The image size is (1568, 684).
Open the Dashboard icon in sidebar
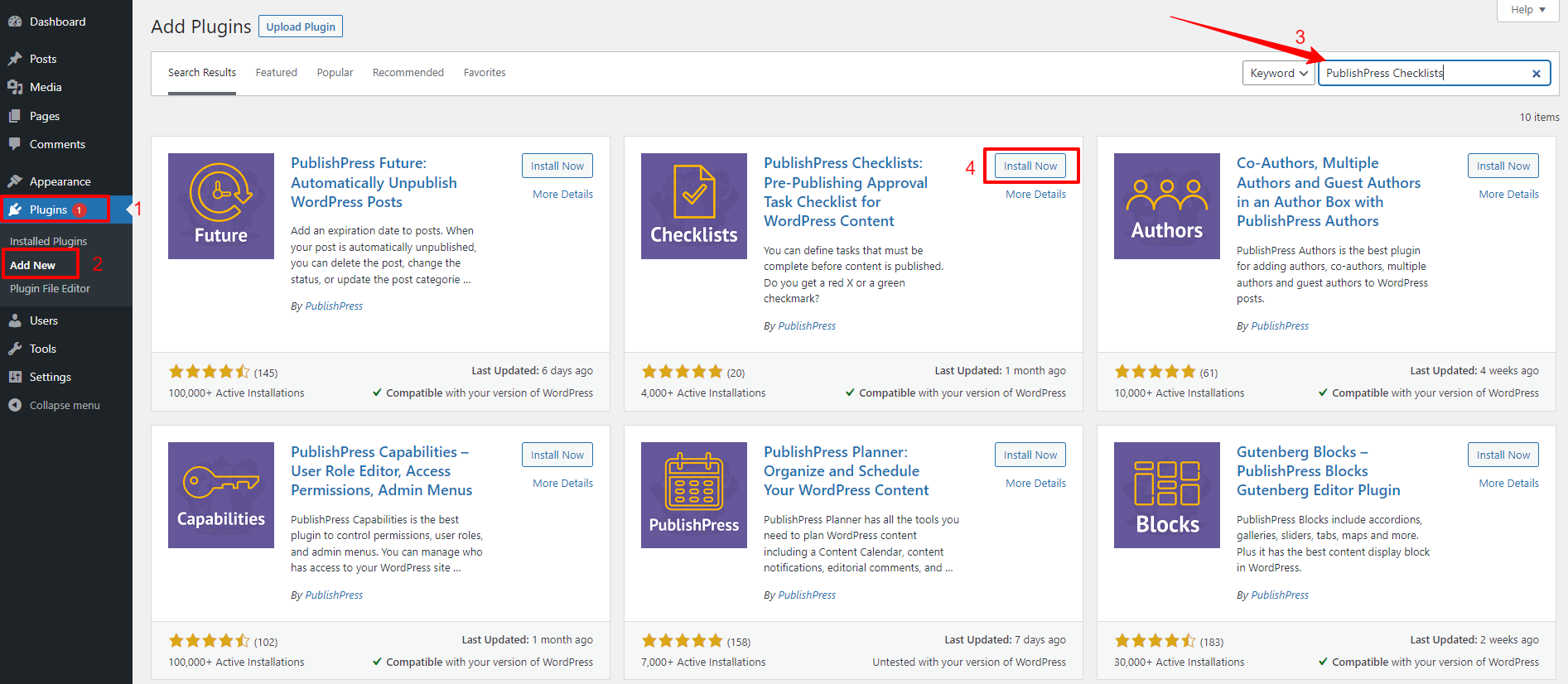tap(15, 22)
